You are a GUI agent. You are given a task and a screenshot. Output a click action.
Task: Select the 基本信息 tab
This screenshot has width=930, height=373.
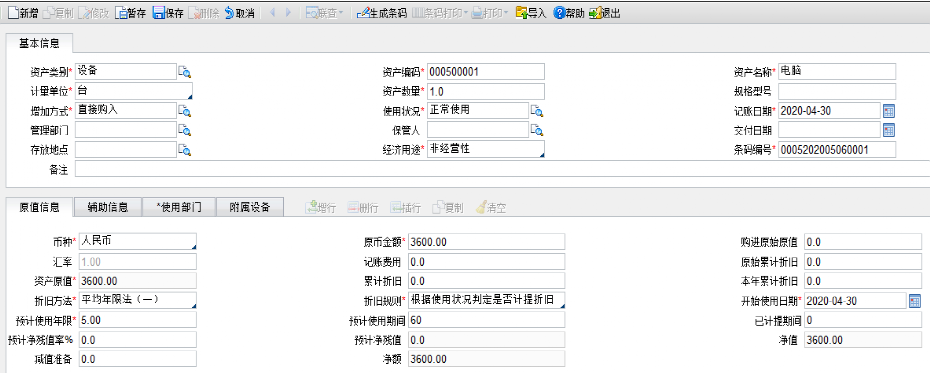click(39, 43)
